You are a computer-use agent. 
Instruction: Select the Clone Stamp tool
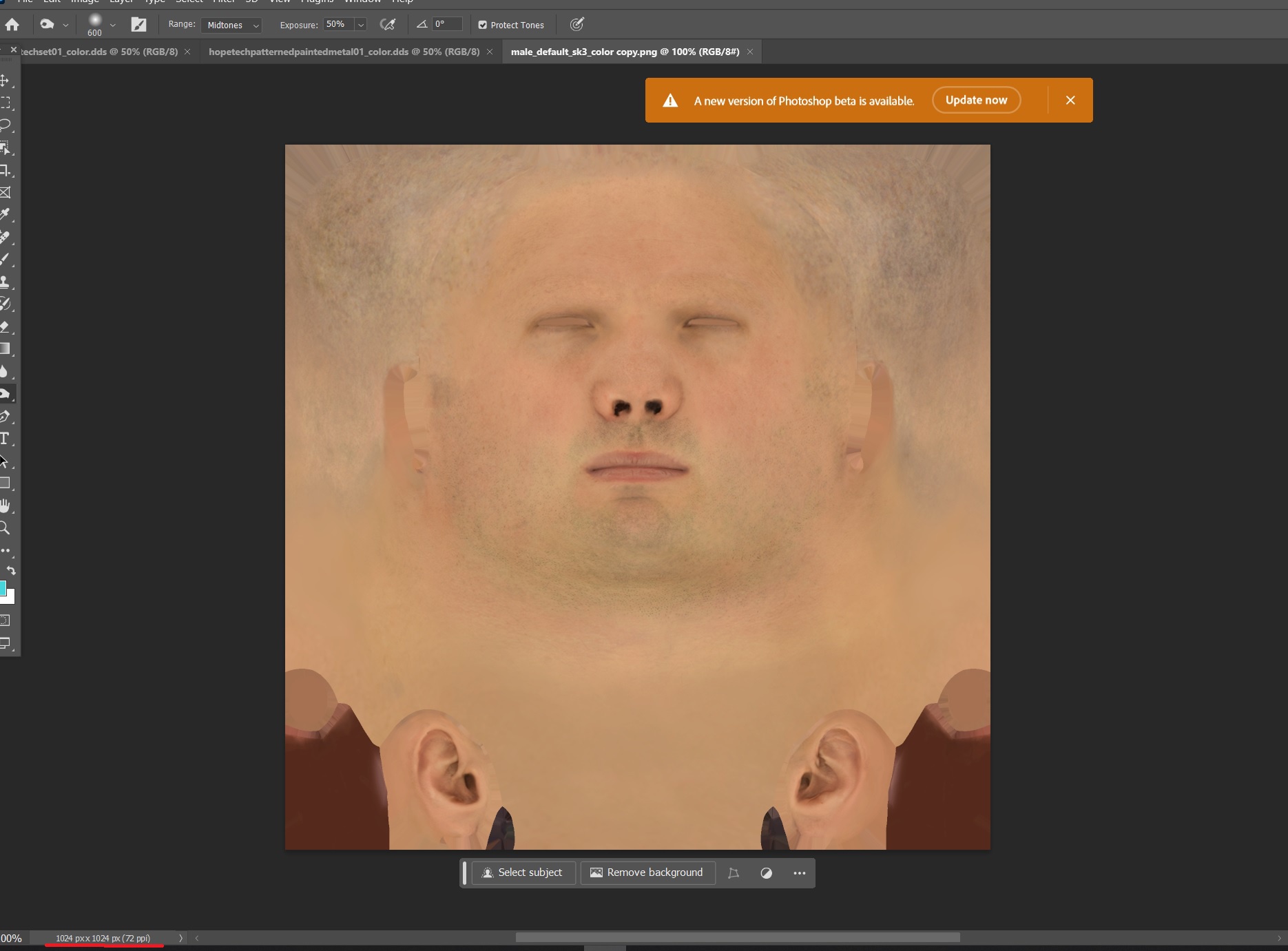point(6,282)
